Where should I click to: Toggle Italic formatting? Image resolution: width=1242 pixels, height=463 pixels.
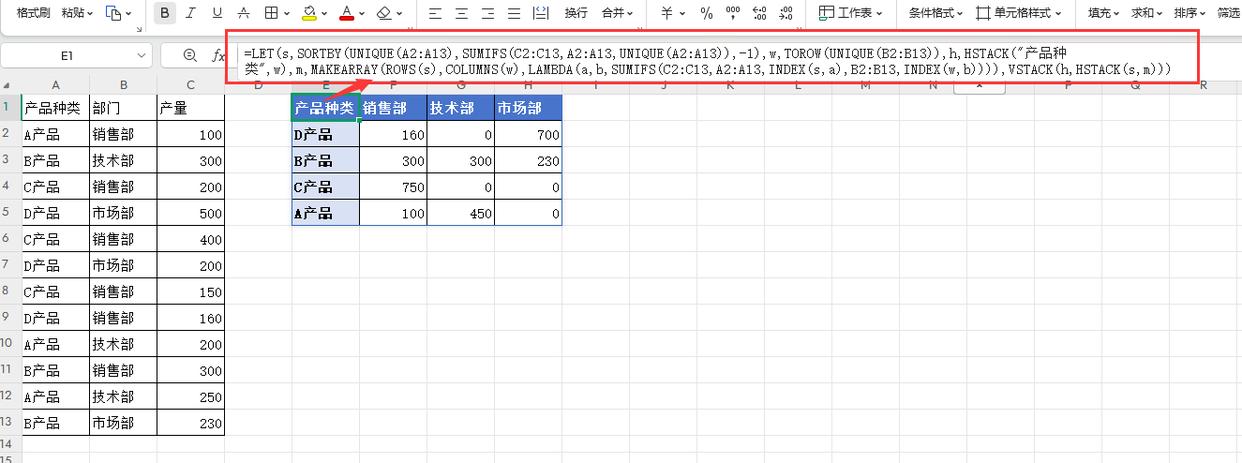coord(191,13)
